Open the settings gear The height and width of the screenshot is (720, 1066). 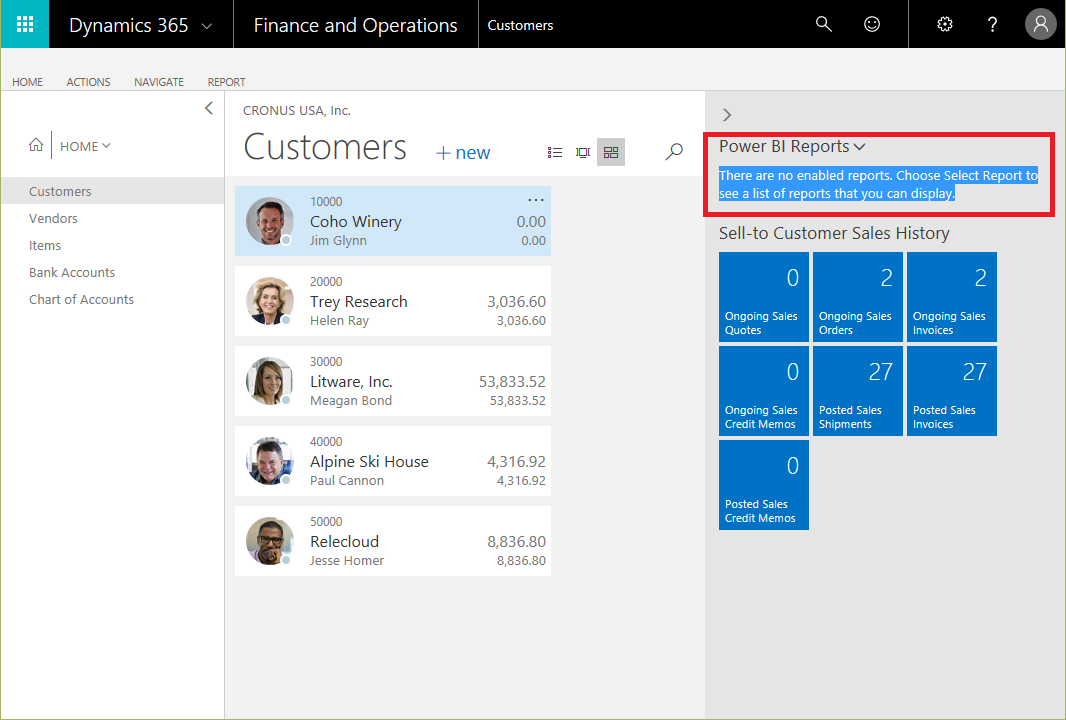tap(944, 24)
